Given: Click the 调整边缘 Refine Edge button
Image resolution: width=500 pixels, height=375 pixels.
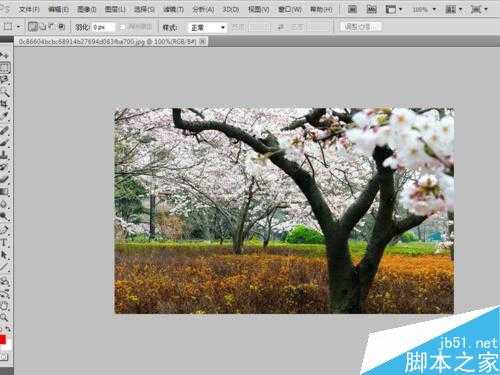Looking at the screenshot, I should pyautogui.click(x=361, y=27).
